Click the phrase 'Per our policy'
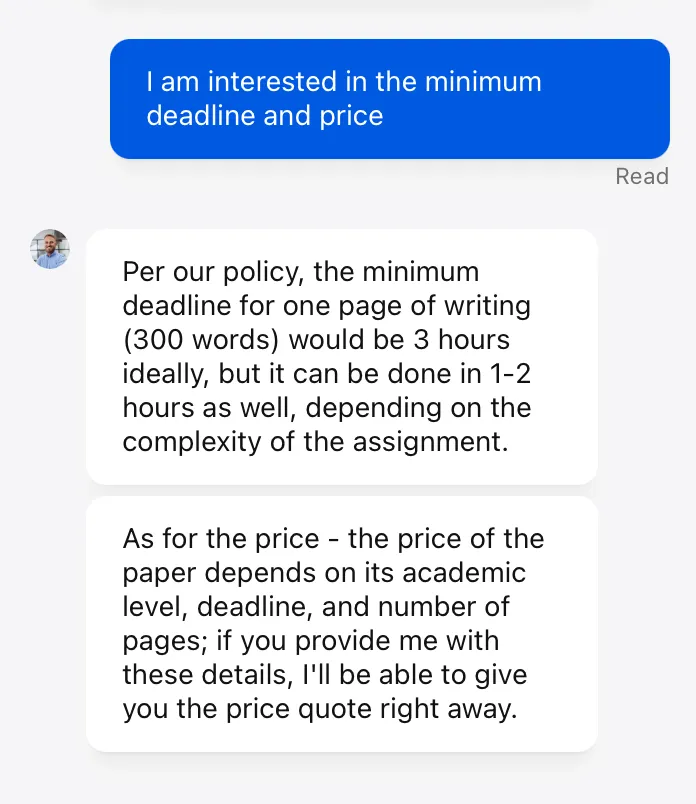 (211, 272)
